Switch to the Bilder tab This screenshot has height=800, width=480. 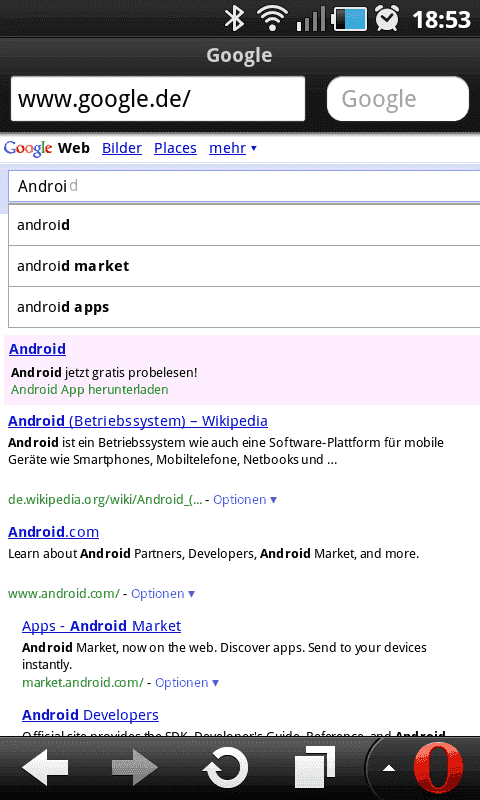click(x=122, y=148)
